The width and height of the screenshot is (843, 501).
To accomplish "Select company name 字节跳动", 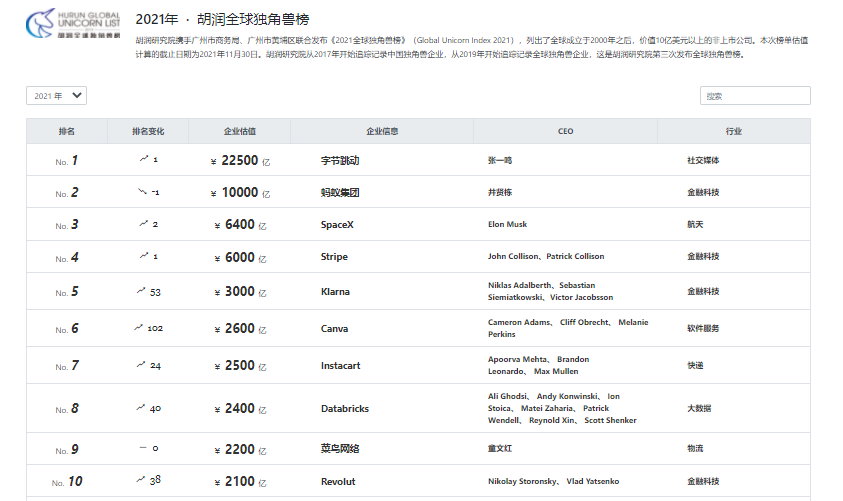I will point(340,160).
